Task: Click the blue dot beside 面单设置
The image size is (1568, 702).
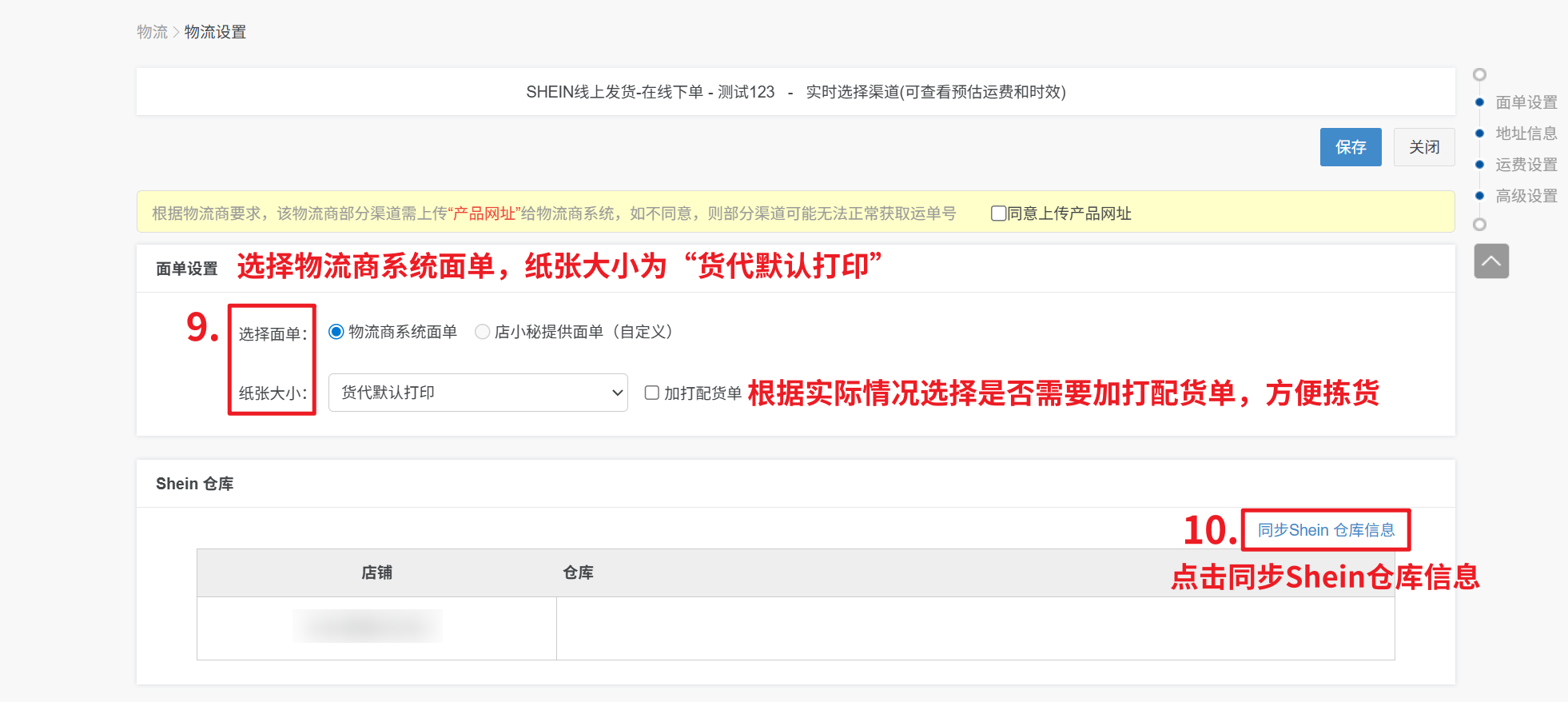Action: point(1479,102)
